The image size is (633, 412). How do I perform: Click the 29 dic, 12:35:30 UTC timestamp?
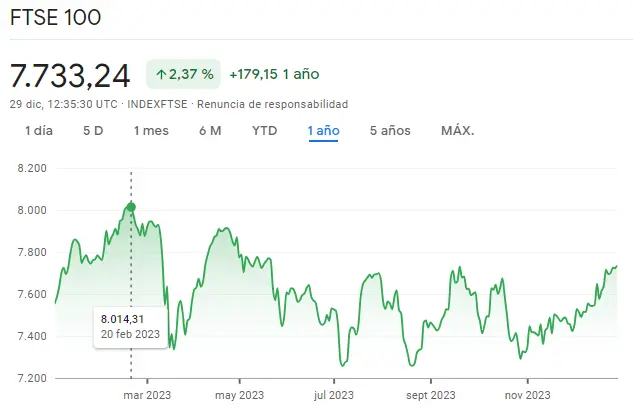point(63,104)
